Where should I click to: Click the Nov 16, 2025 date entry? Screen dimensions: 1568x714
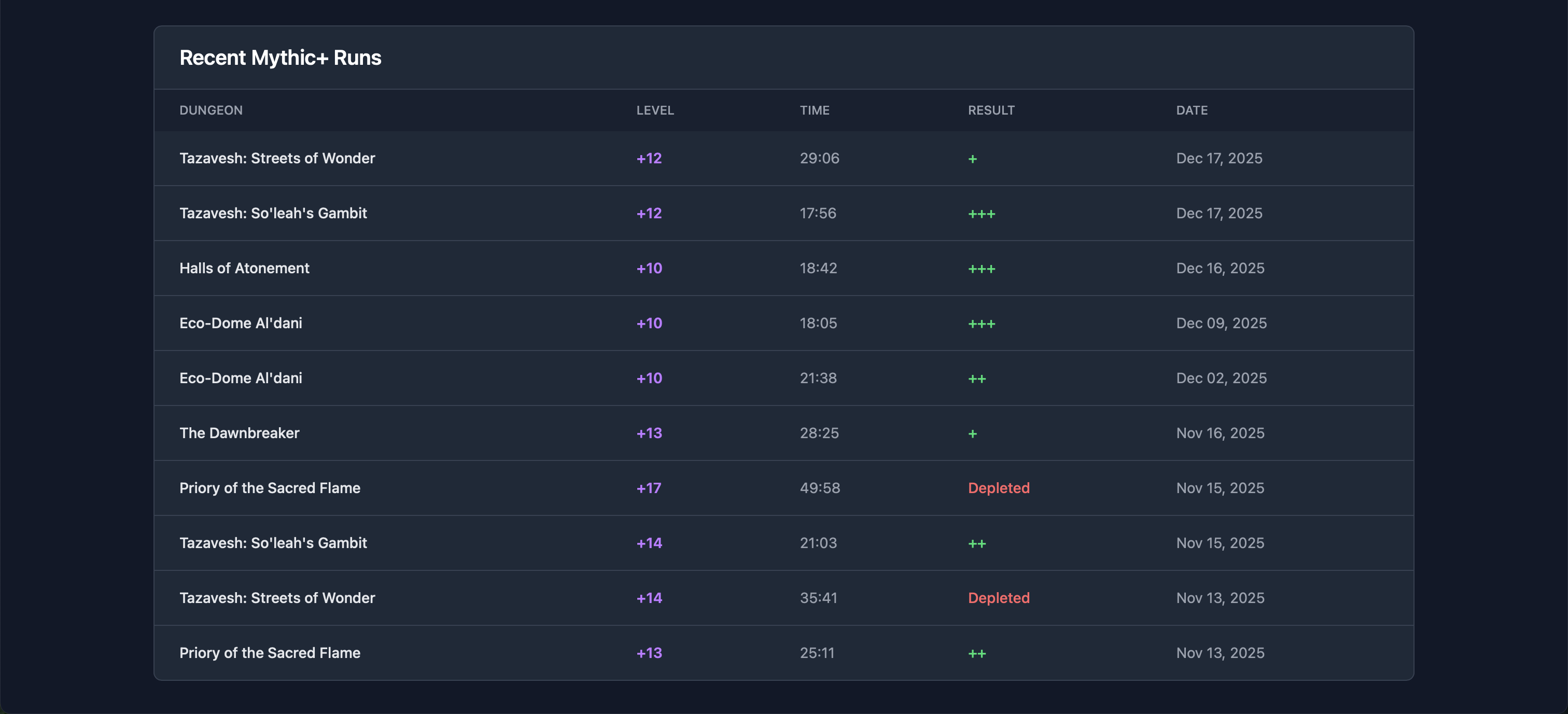click(x=1219, y=433)
